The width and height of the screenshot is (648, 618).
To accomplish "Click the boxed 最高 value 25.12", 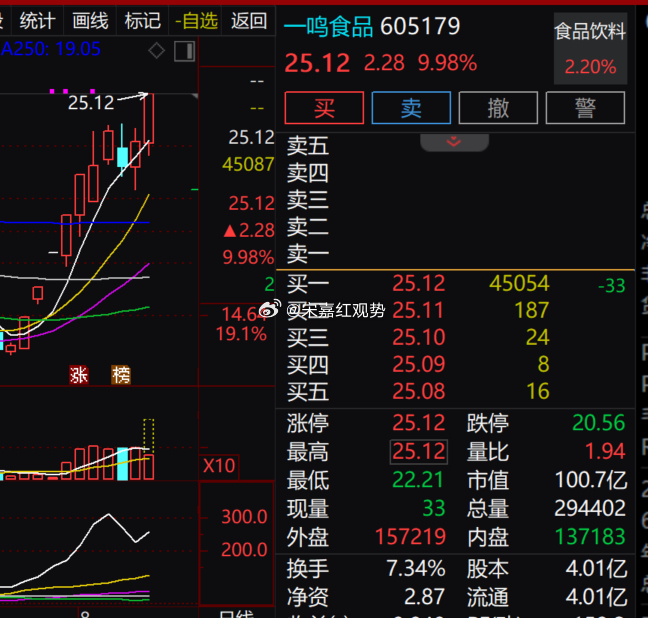I will [419, 451].
